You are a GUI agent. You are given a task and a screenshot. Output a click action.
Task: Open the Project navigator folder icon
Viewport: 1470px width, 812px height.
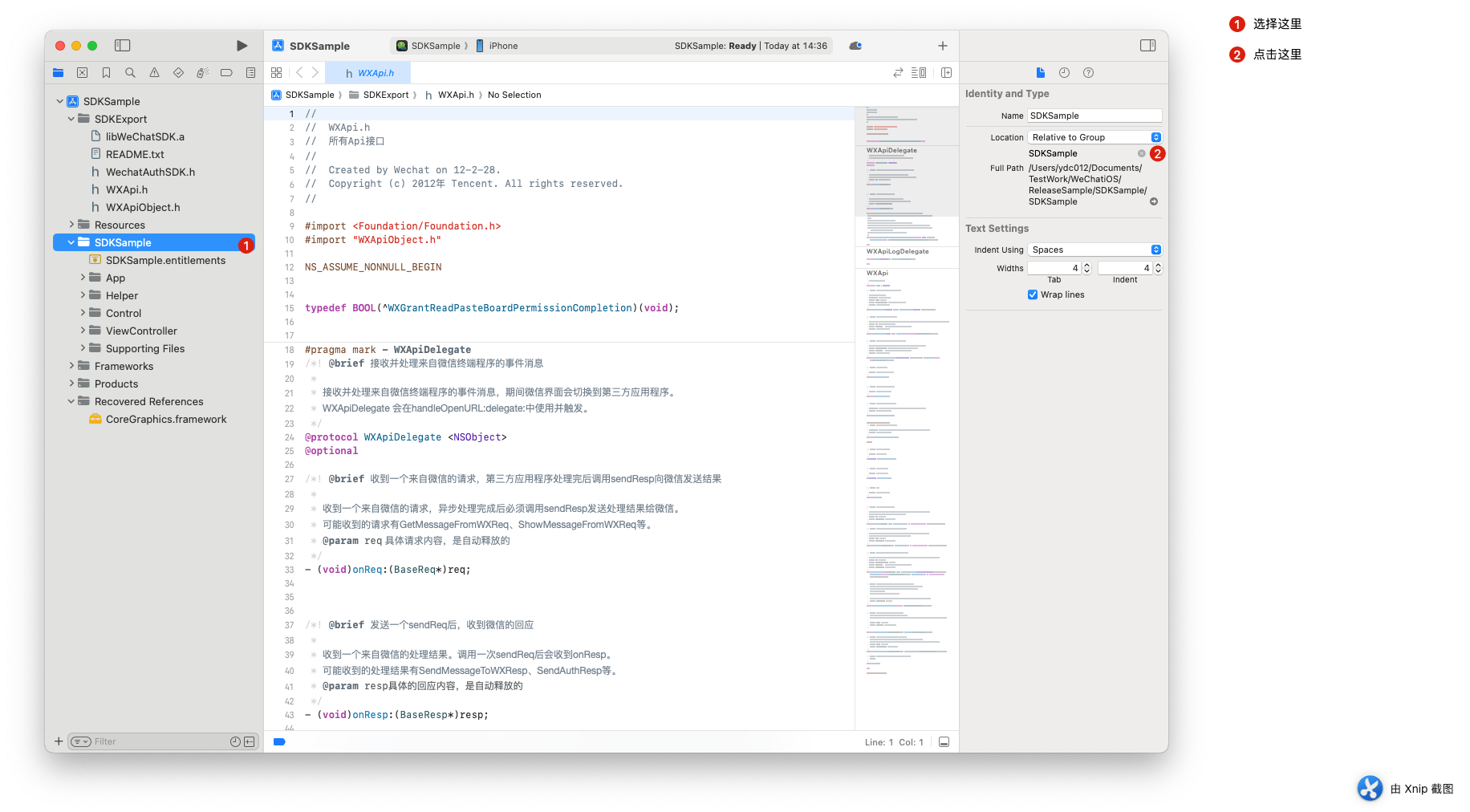click(x=58, y=73)
